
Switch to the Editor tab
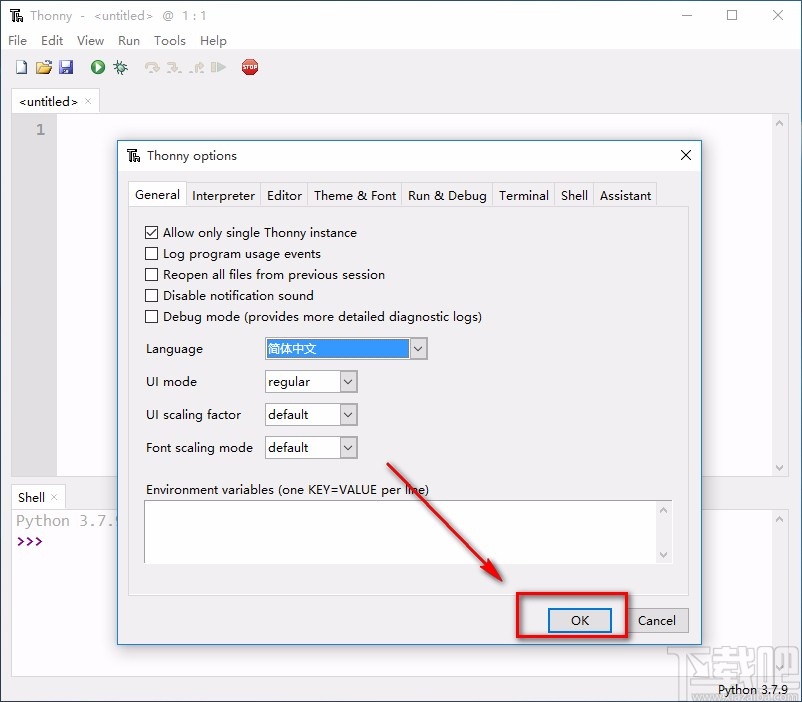[x=284, y=195]
